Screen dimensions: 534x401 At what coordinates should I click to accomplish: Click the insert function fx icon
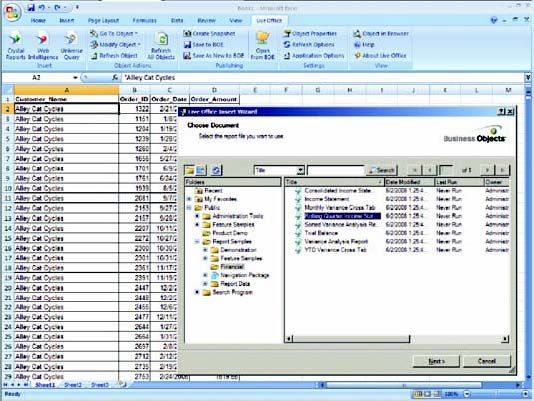click(115, 78)
